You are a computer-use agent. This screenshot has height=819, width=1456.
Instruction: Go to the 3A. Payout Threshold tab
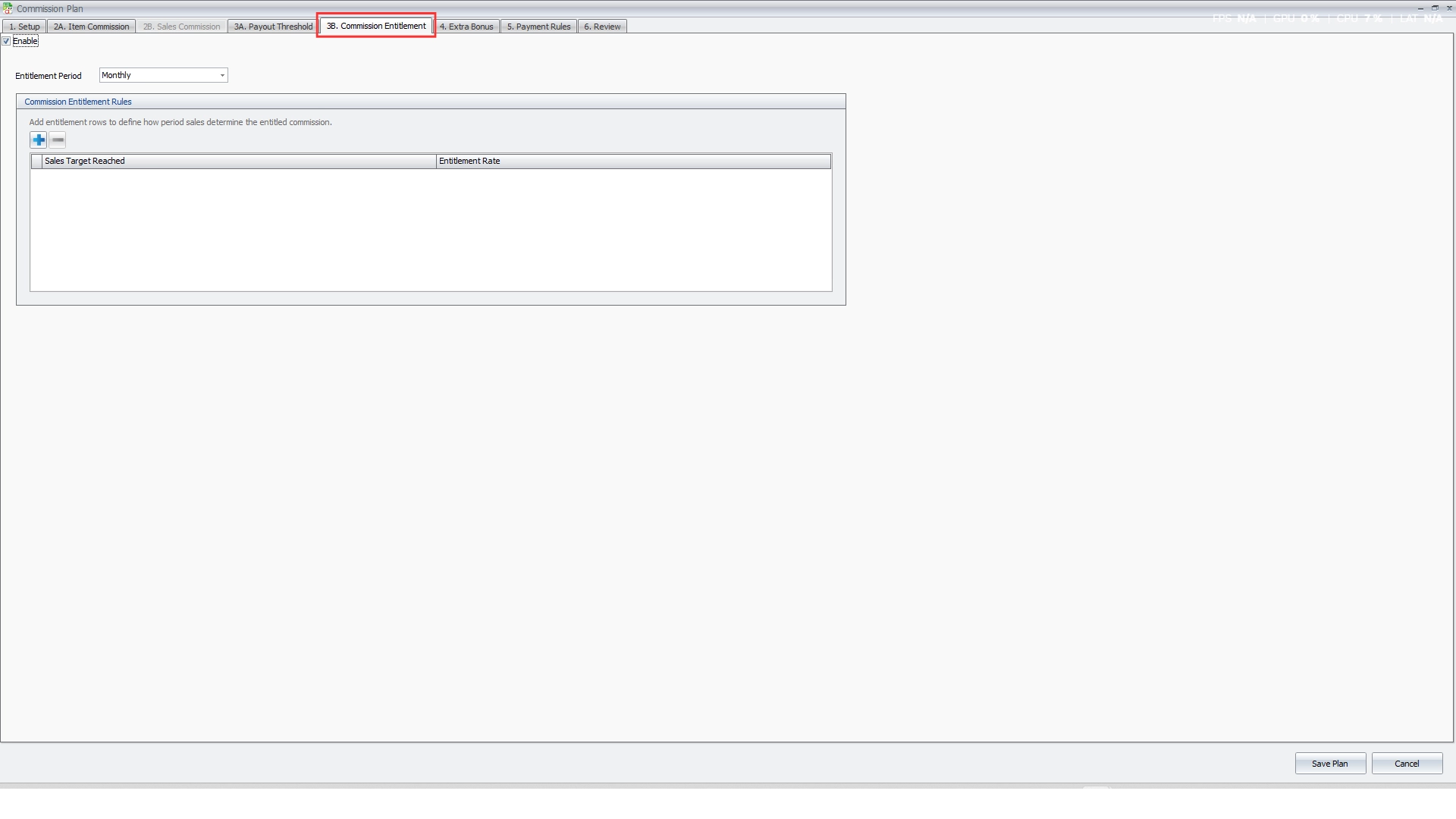273,27
